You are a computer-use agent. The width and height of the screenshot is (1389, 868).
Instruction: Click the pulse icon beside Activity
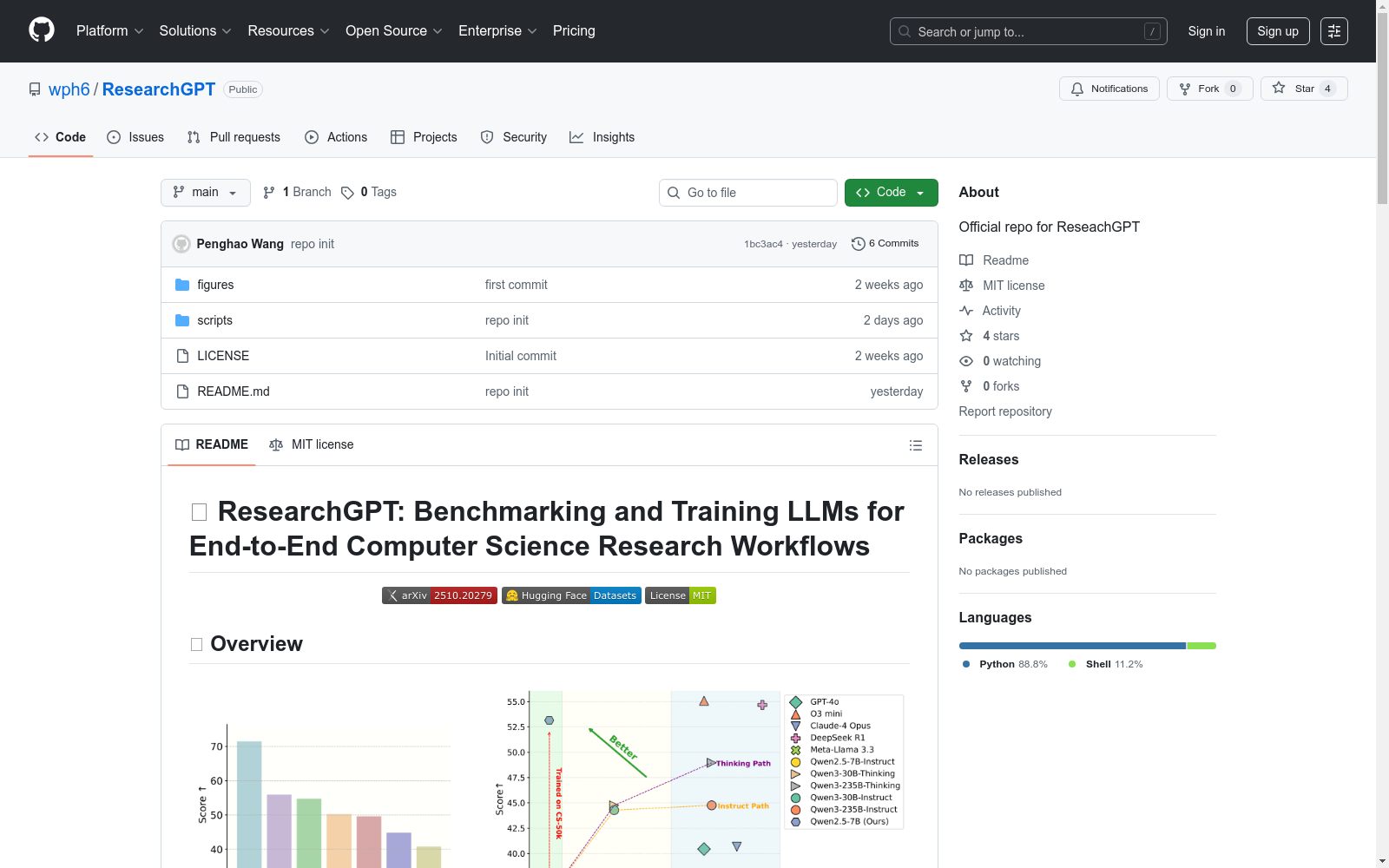(x=966, y=311)
